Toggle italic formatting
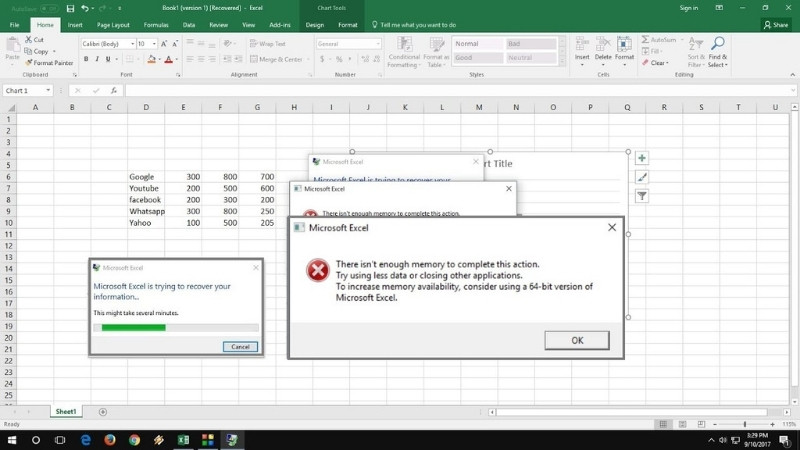The width and height of the screenshot is (800, 450). 97,59
